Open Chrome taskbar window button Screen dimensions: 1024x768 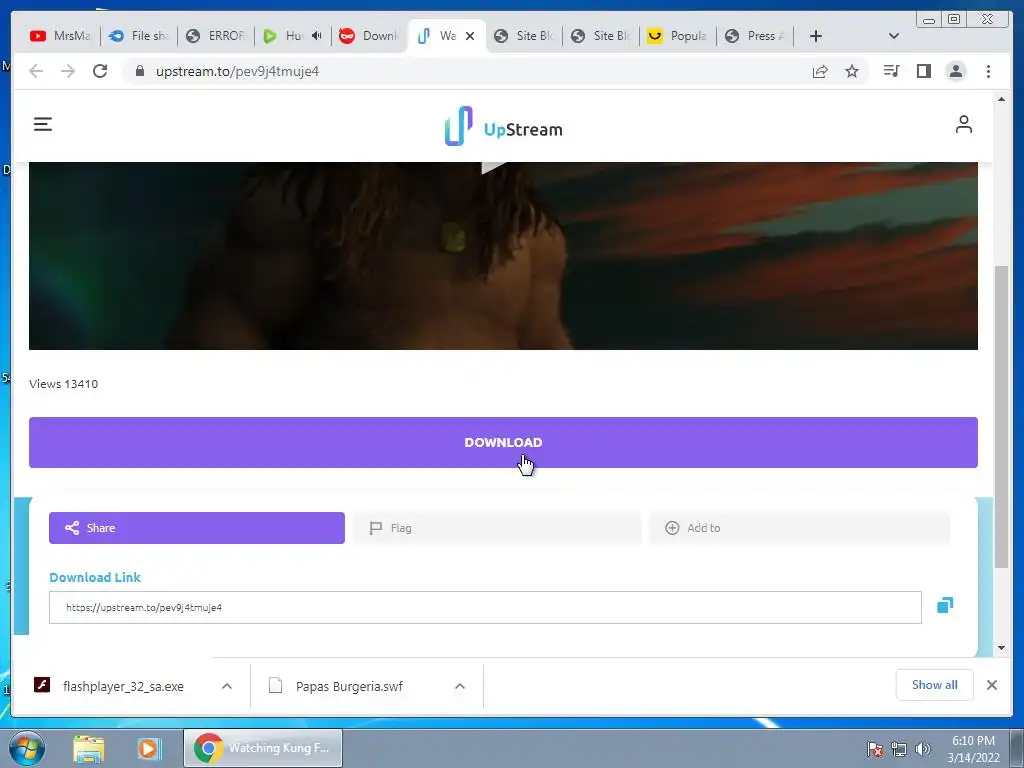263,748
